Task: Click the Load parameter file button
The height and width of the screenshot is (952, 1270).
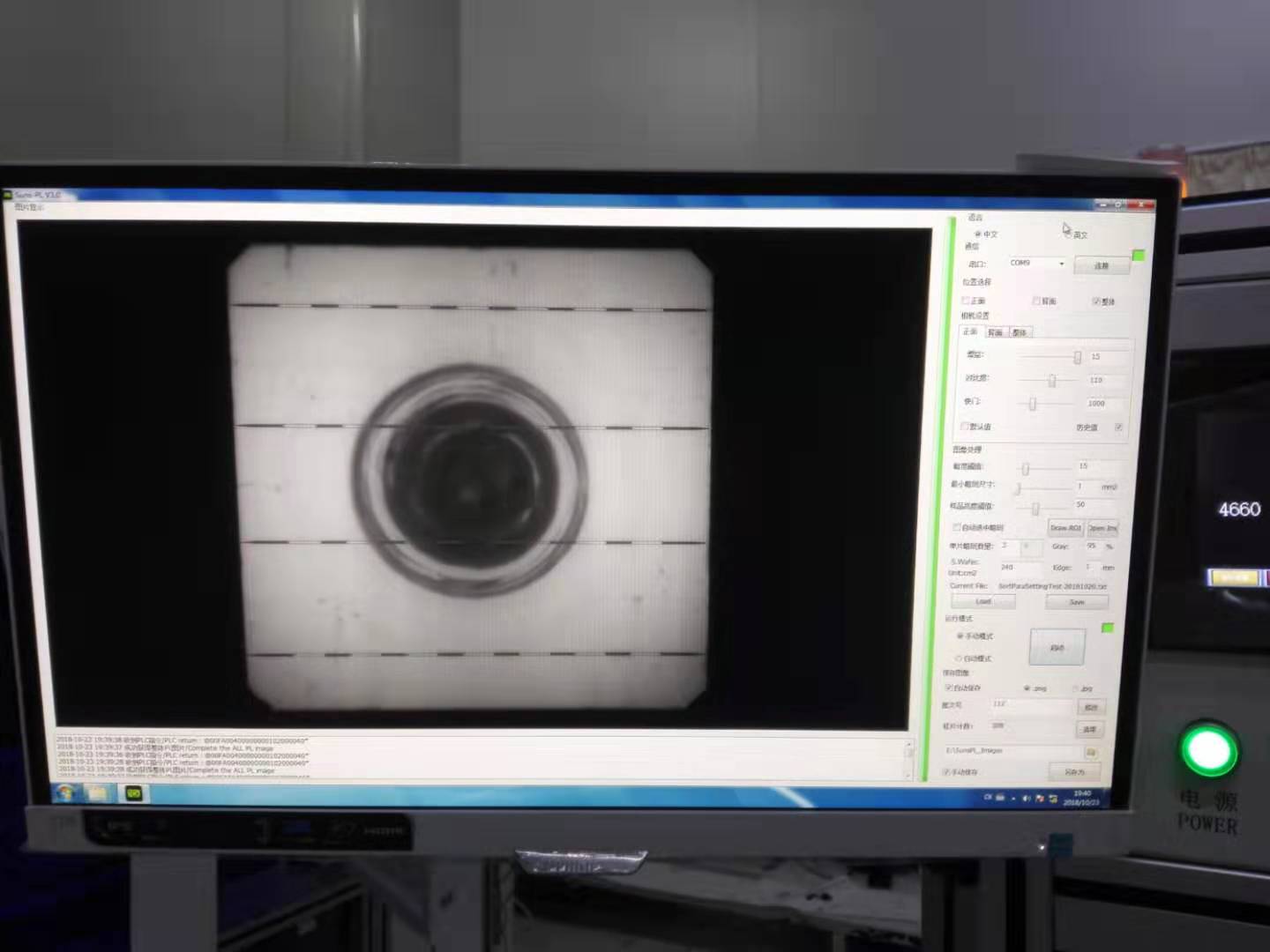Action: pos(983,601)
